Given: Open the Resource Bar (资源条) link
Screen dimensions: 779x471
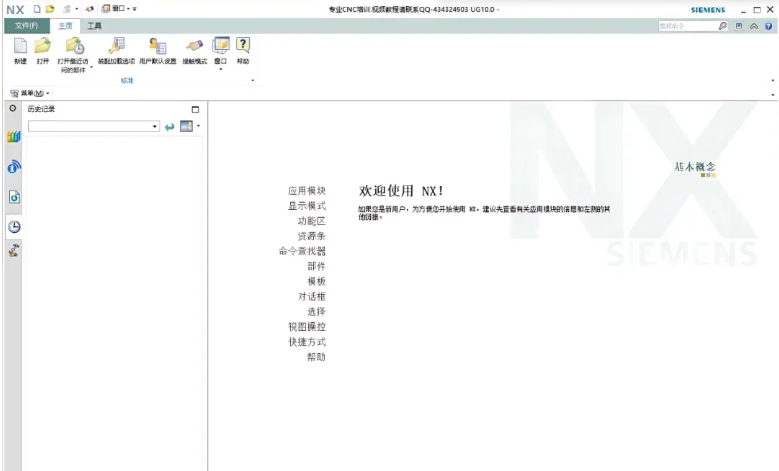Looking at the screenshot, I should pos(312,236).
